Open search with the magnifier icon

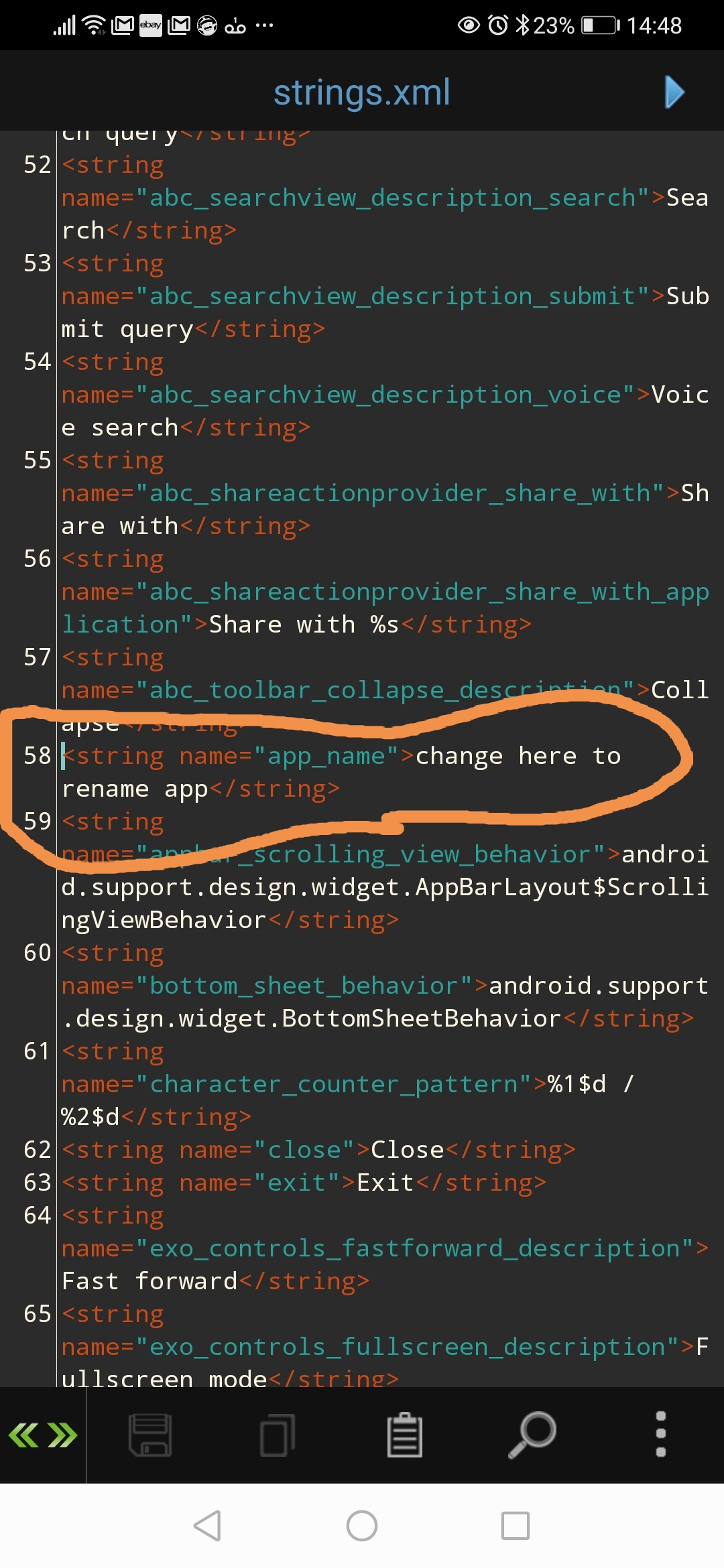point(532,1434)
